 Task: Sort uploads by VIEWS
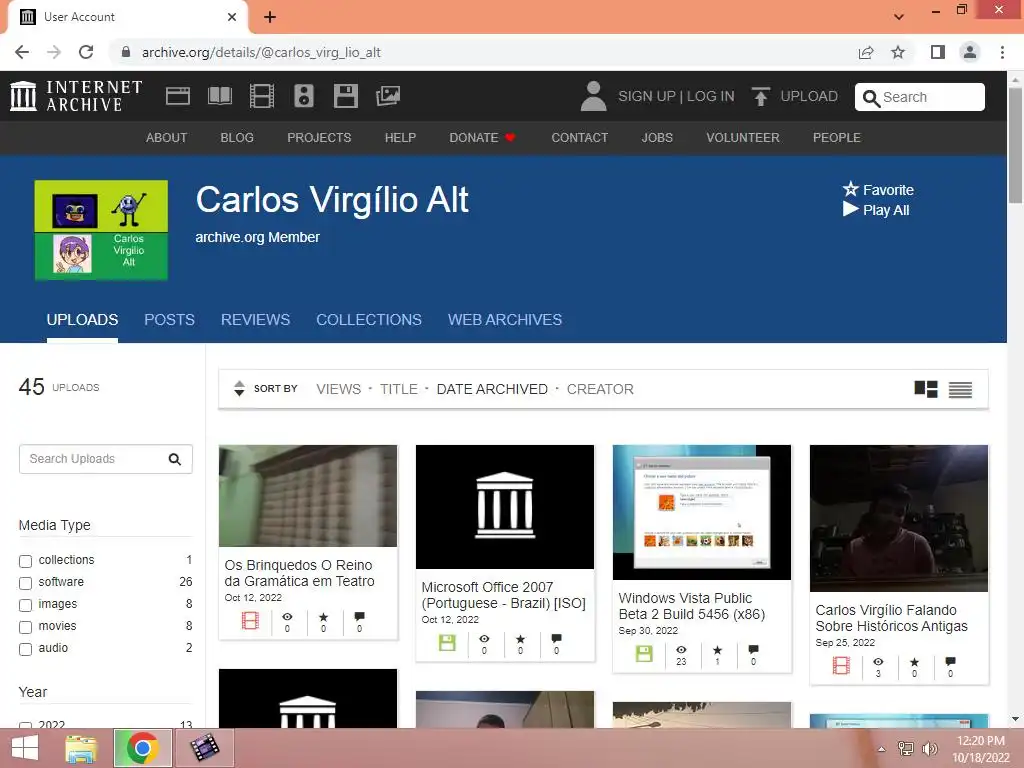point(338,389)
